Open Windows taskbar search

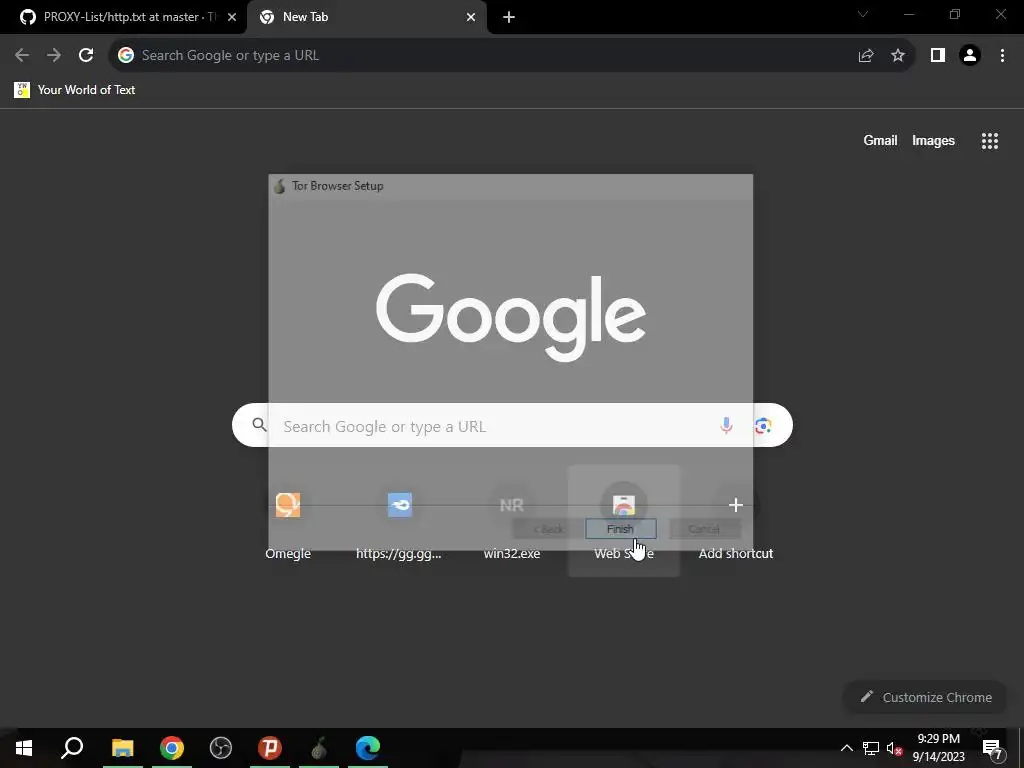point(72,748)
